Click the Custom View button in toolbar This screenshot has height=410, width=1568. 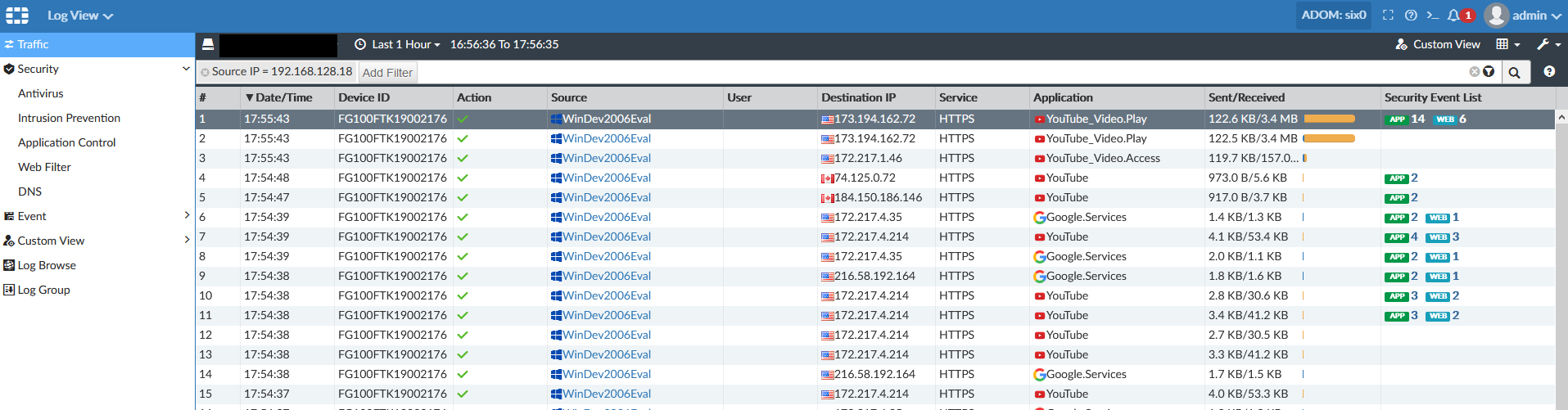click(x=1438, y=44)
